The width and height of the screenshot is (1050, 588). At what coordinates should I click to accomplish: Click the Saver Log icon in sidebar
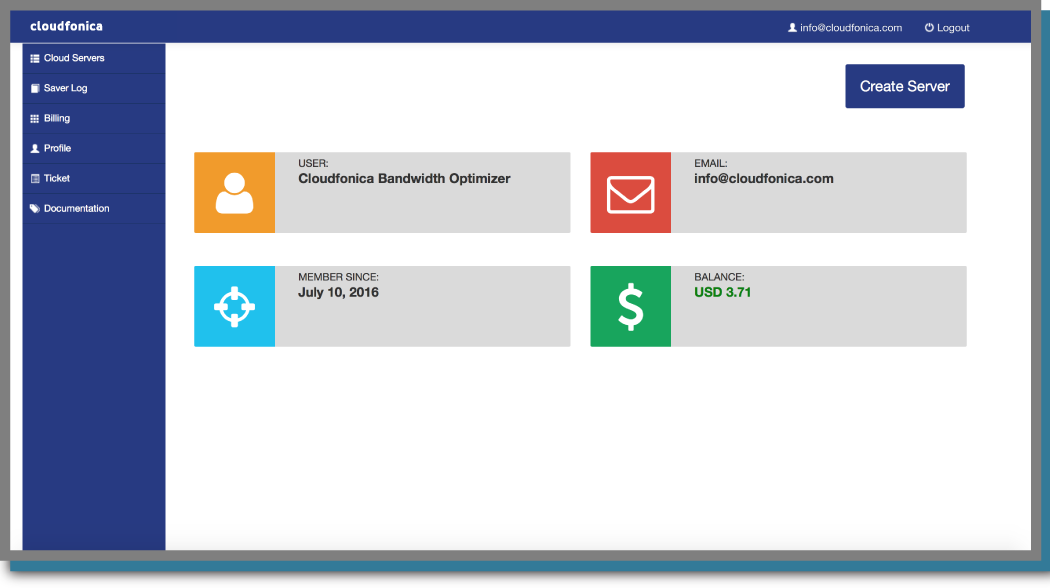[x=35, y=88]
